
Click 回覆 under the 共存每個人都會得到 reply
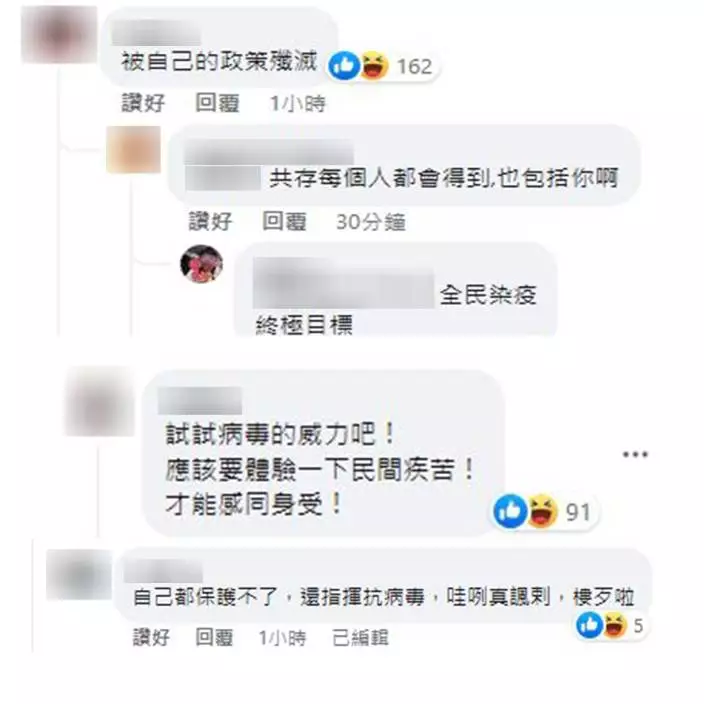(285, 221)
